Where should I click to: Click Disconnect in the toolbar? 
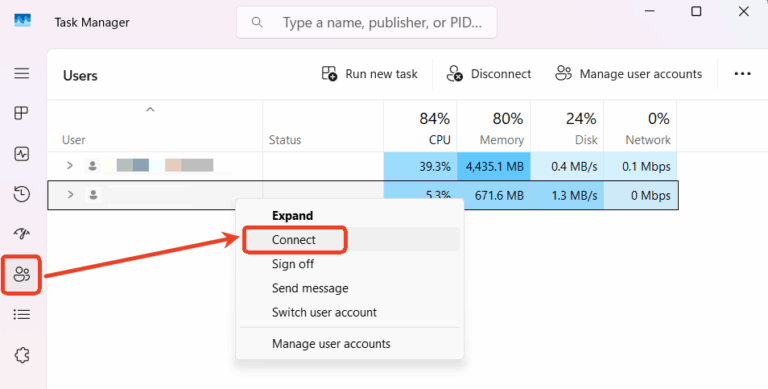tap(488, 74)
